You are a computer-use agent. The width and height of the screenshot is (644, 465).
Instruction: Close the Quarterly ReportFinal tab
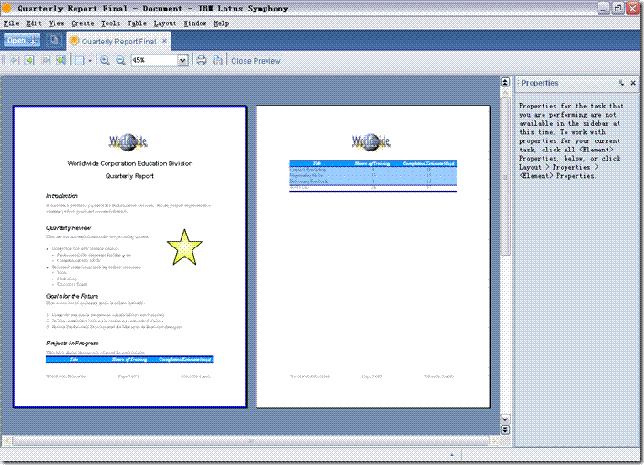pyautogui.click(x=165, y=41)
